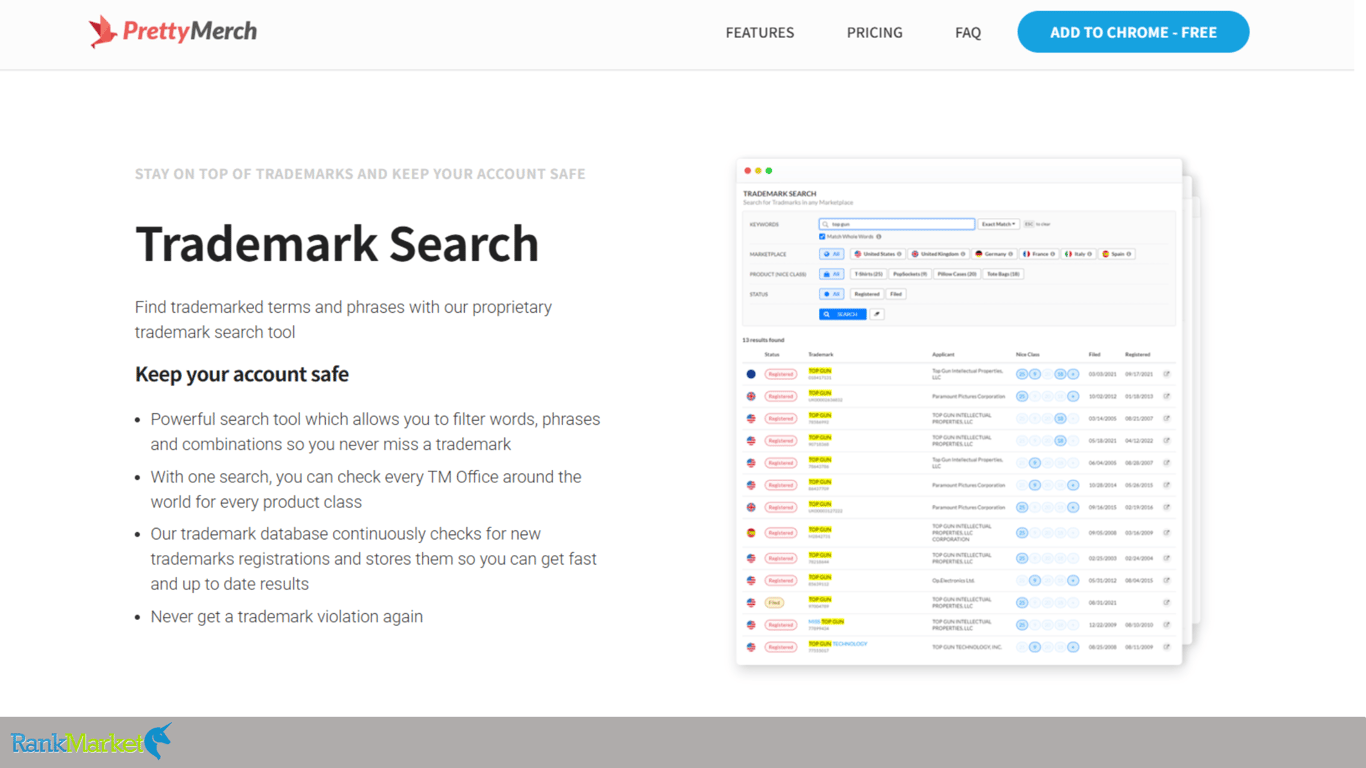Open external link for row filed 09/05/2008
This screenshot has width=1366, height=768.
(1166, 533)
